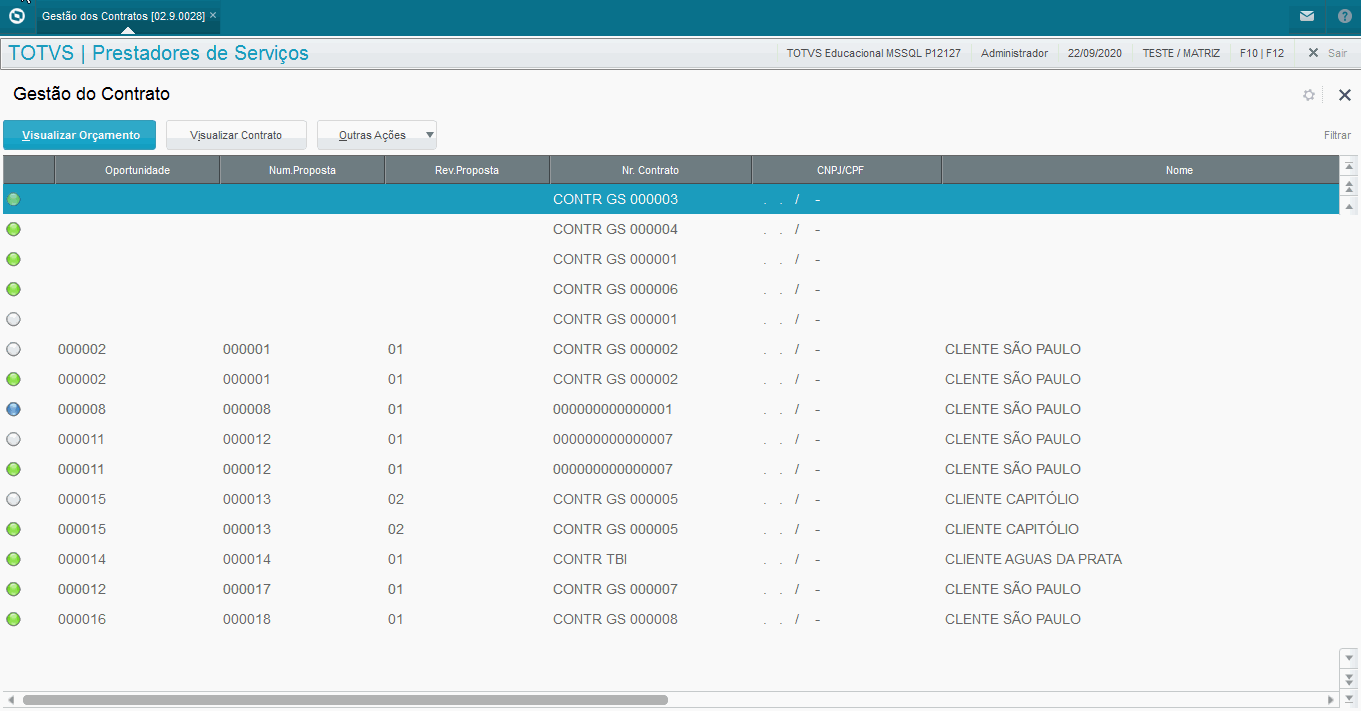Click white status icon of CONTR GS 000002 row
This screenshot has height=711, width=1361.
[13, 349]
